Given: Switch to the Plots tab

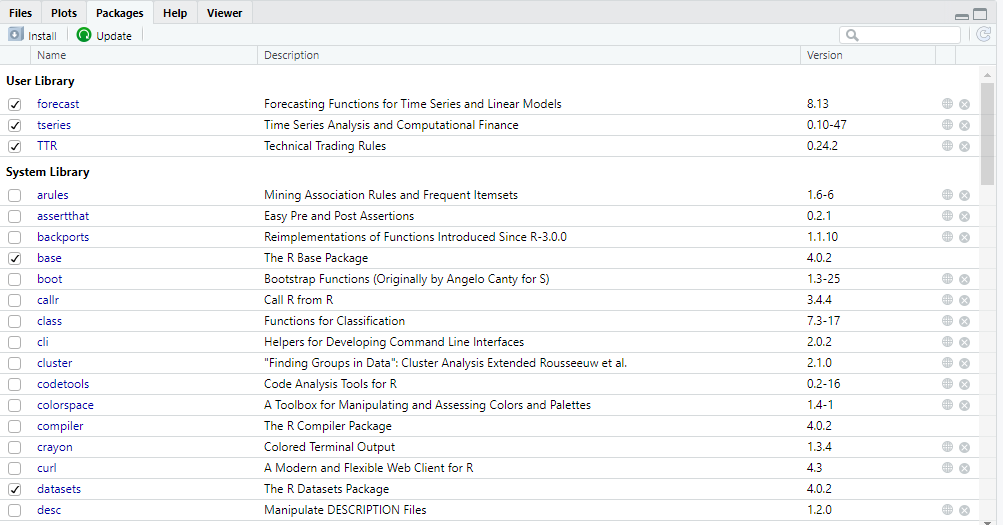Looking at the screenshot, I should click(x=64, y=13).
